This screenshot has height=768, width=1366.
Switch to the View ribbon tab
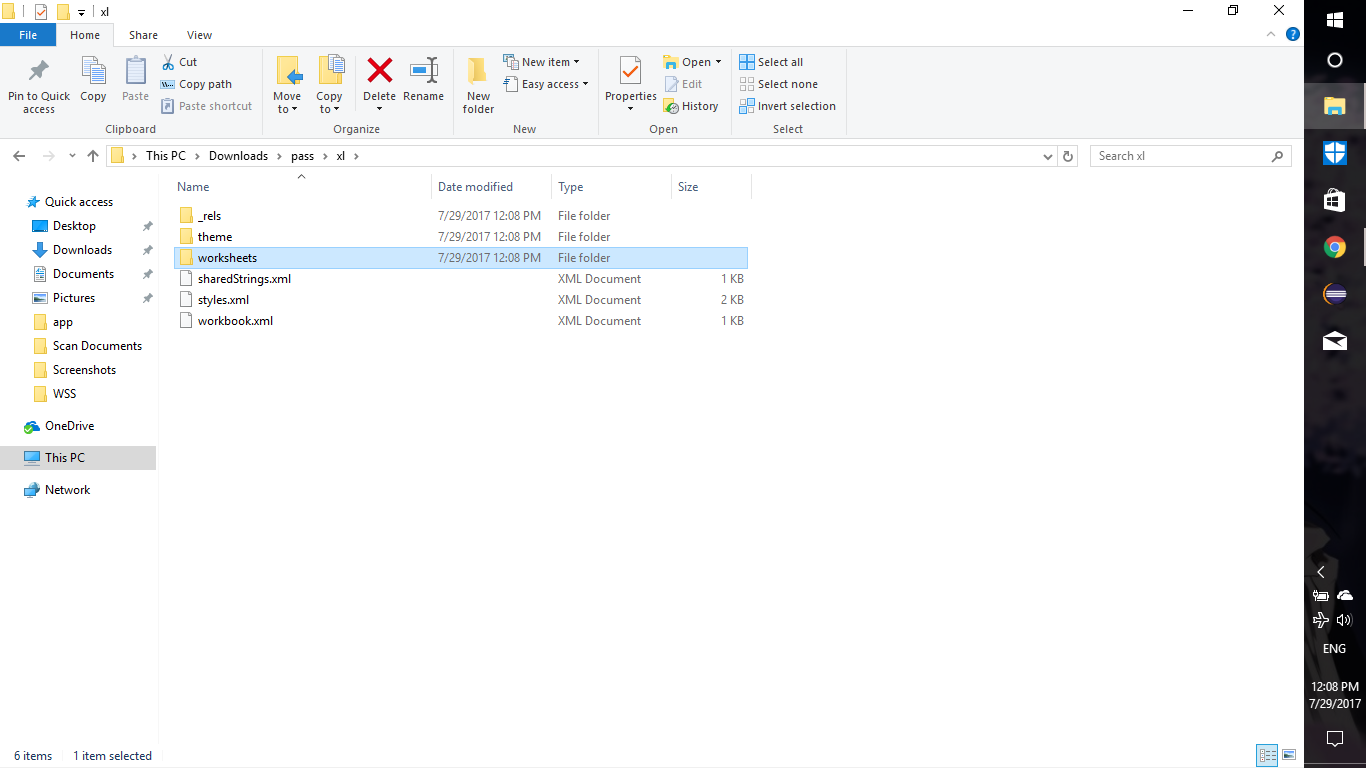click(x=199, y=35)
